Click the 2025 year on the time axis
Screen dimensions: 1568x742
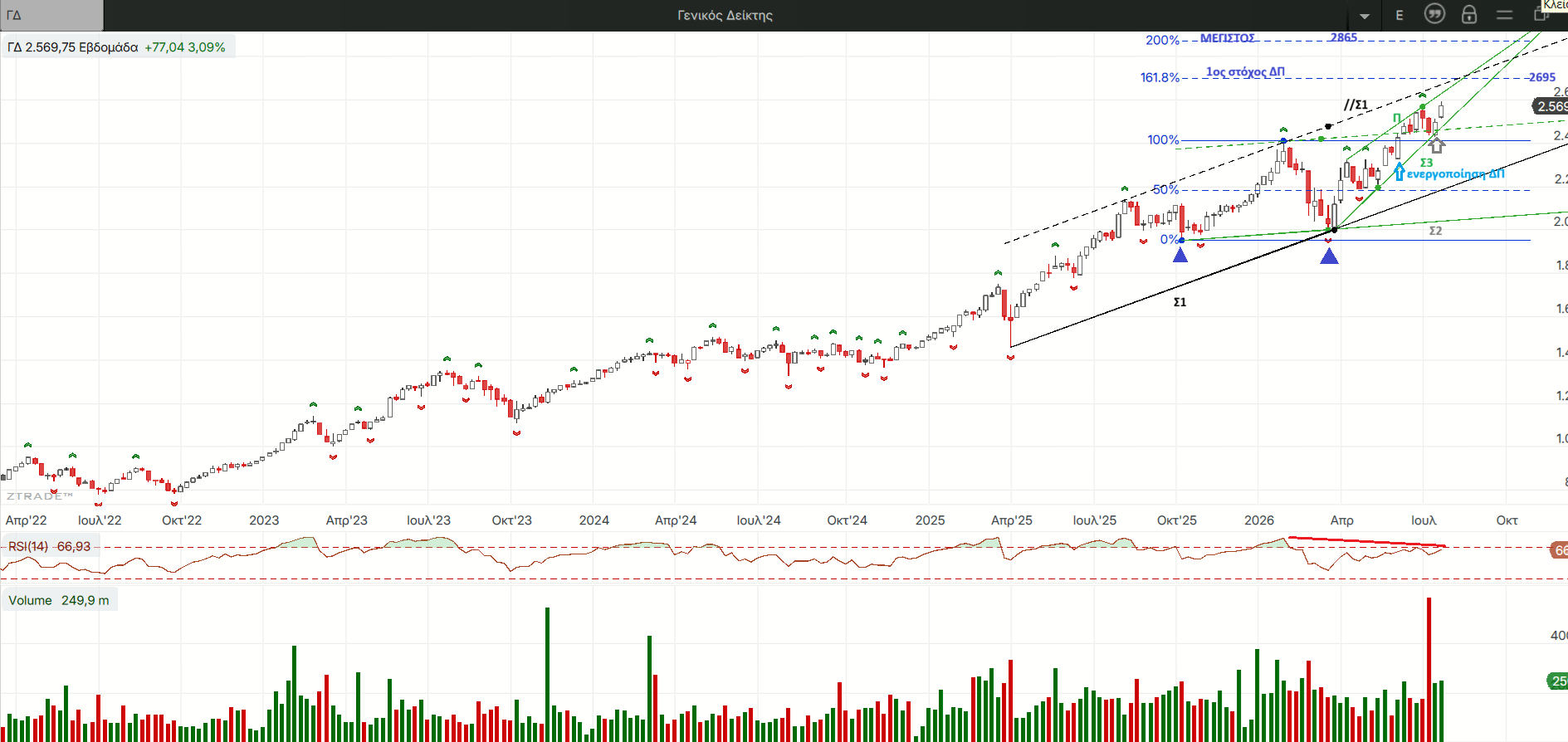coord(930,520)
